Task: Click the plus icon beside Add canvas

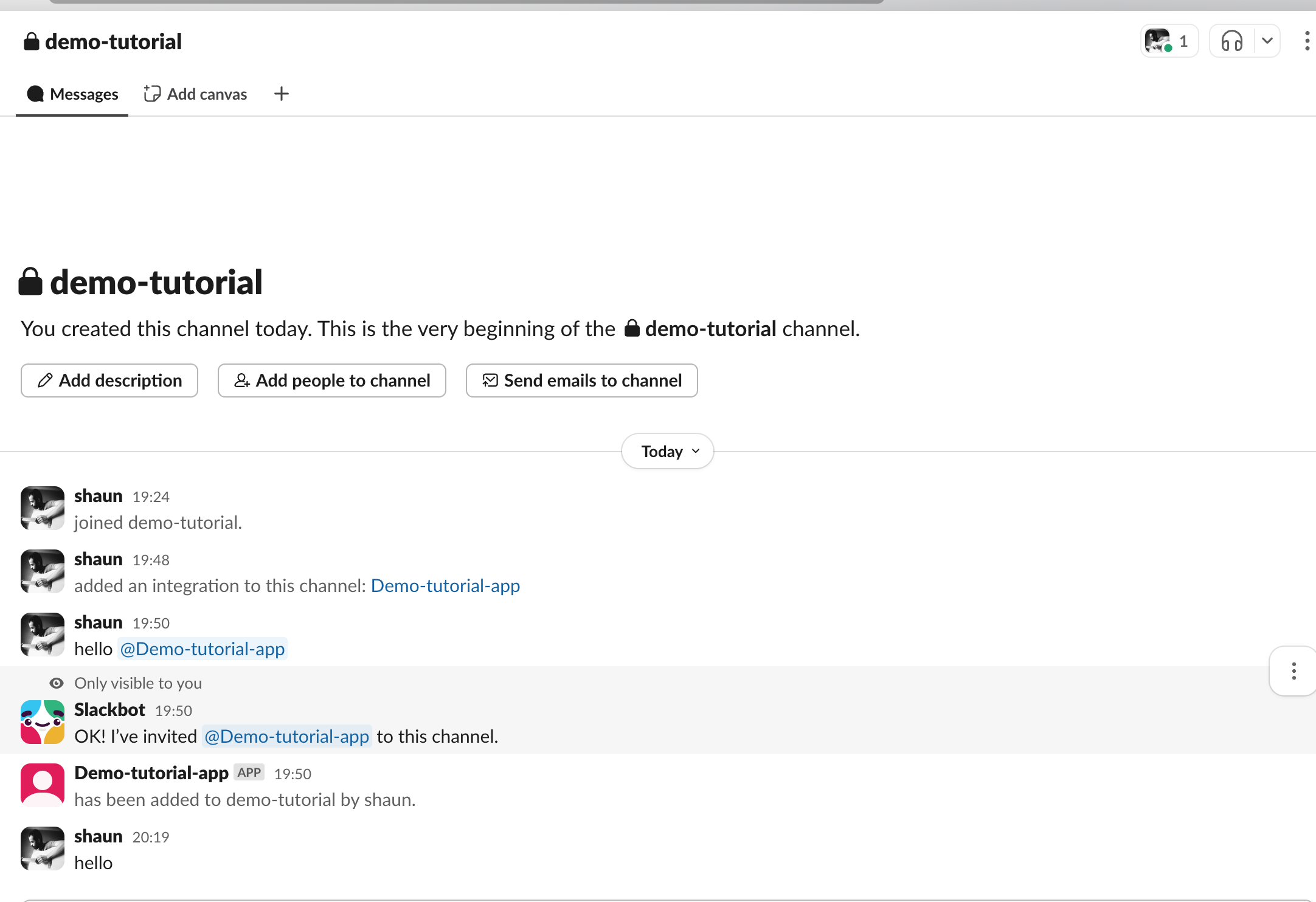Action: click(281, 94)
